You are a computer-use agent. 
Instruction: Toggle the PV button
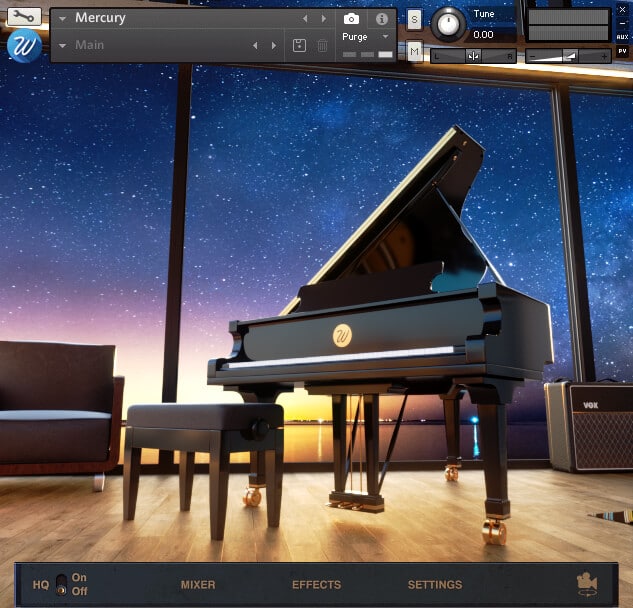[623, 52]
